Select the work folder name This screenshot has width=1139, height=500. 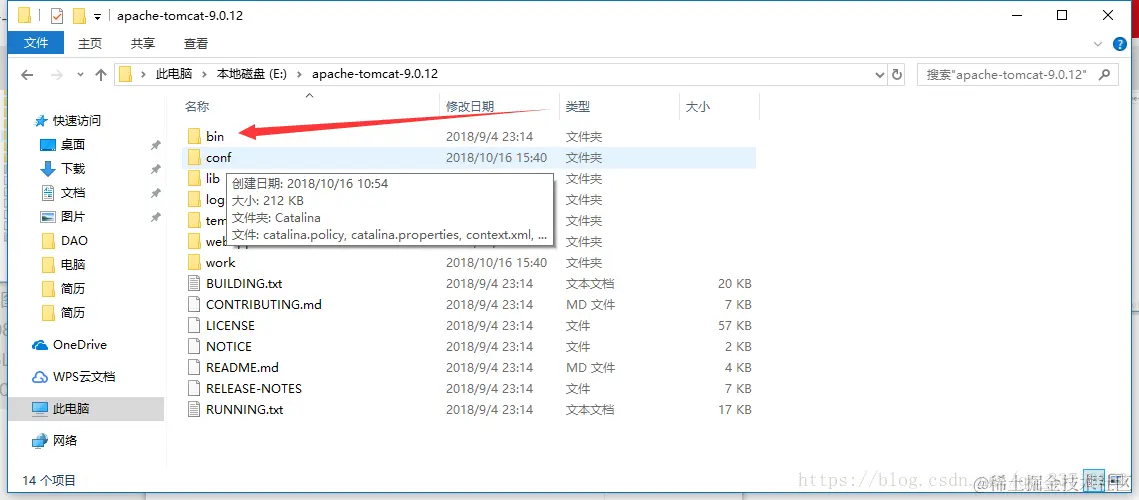click(x=221, y=262)
